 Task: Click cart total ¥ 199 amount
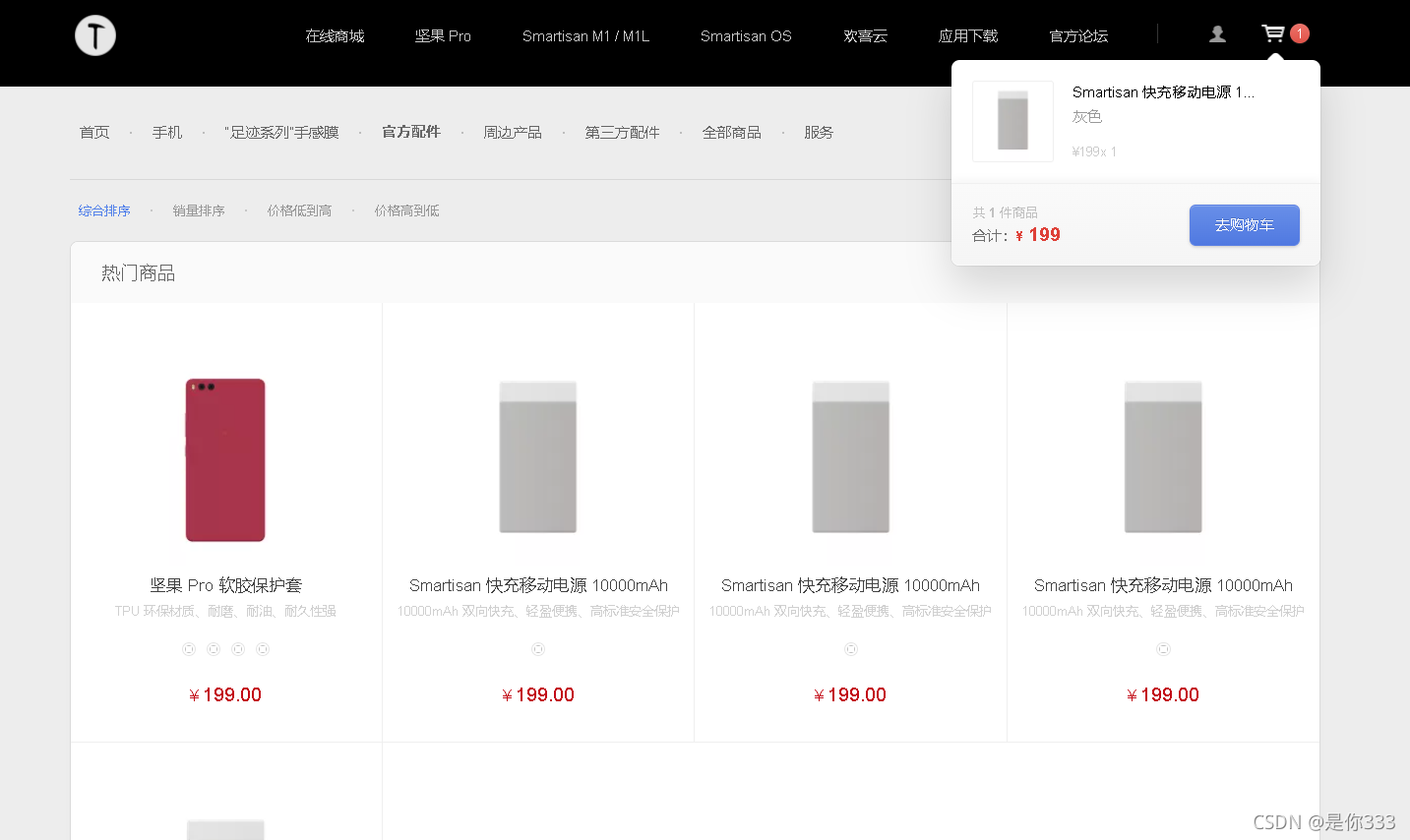click(x=1038, y=235)
